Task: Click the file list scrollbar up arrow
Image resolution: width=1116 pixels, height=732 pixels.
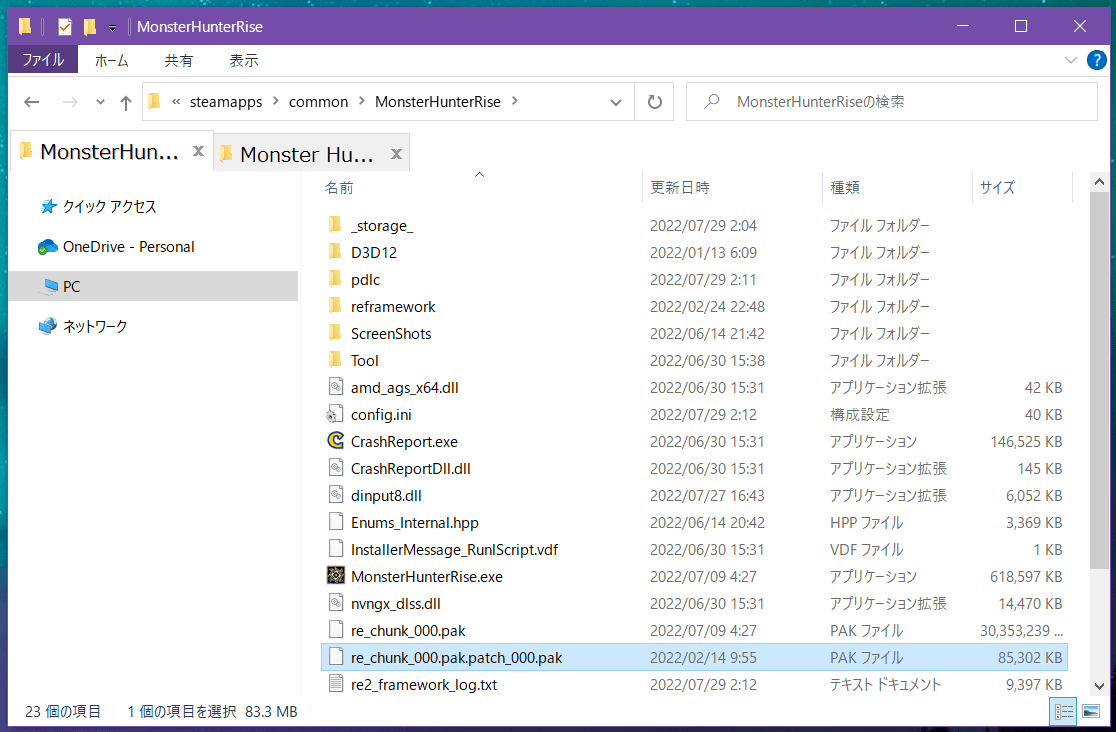Action: (1099, 182)
